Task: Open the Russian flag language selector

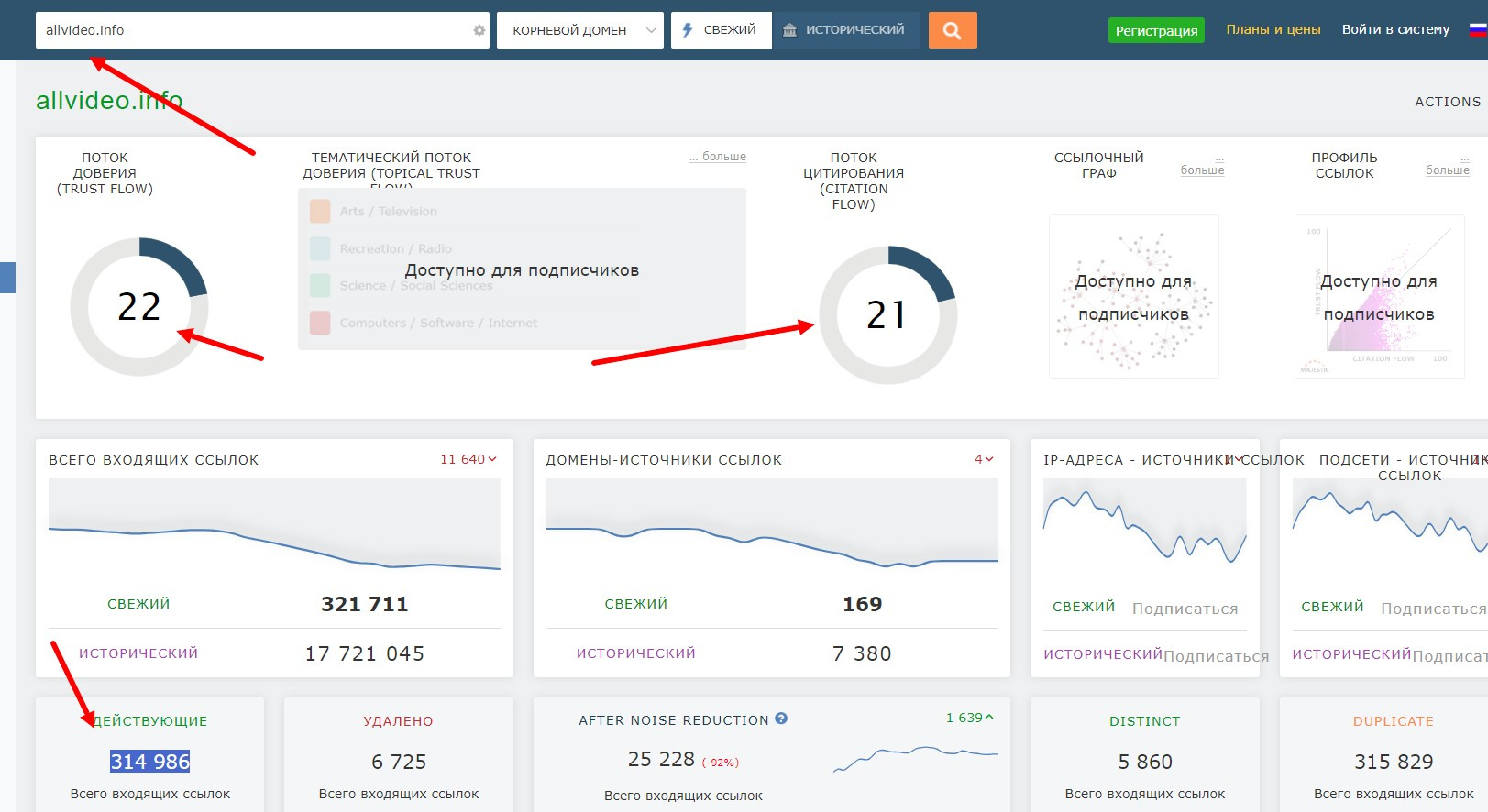Action: click(x=1478, y=29)
